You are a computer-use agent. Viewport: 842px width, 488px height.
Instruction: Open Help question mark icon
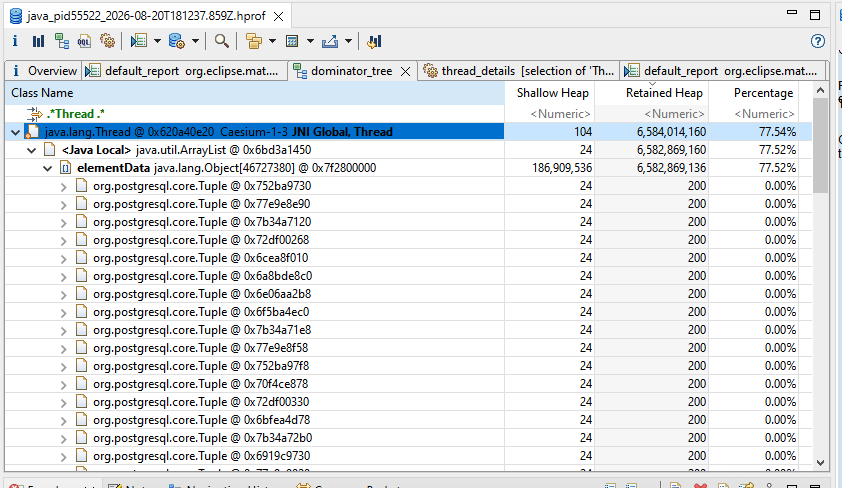pos(817,41)
